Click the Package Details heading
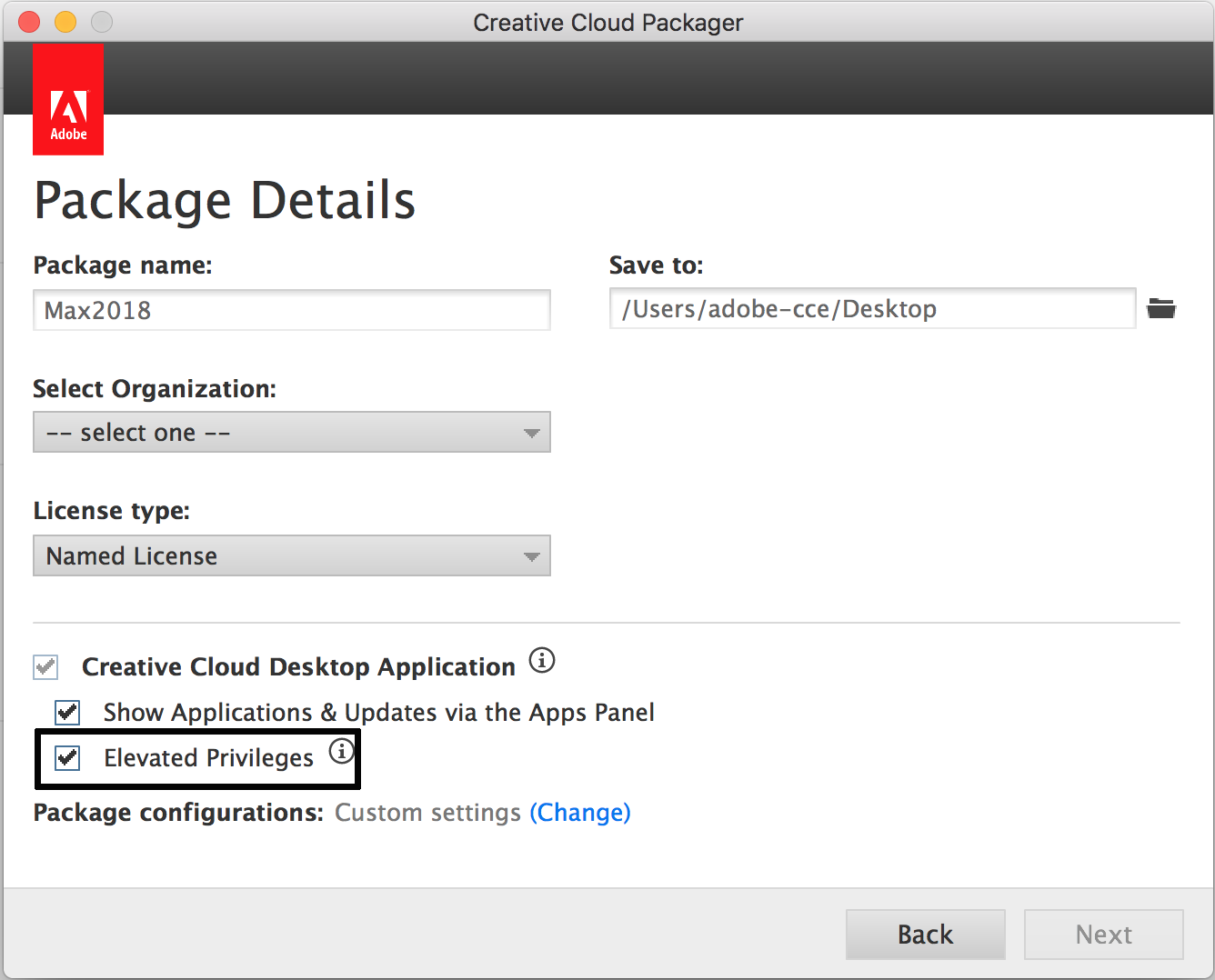The height and width of the screenshot is (980, 1215). click(225, 201)
